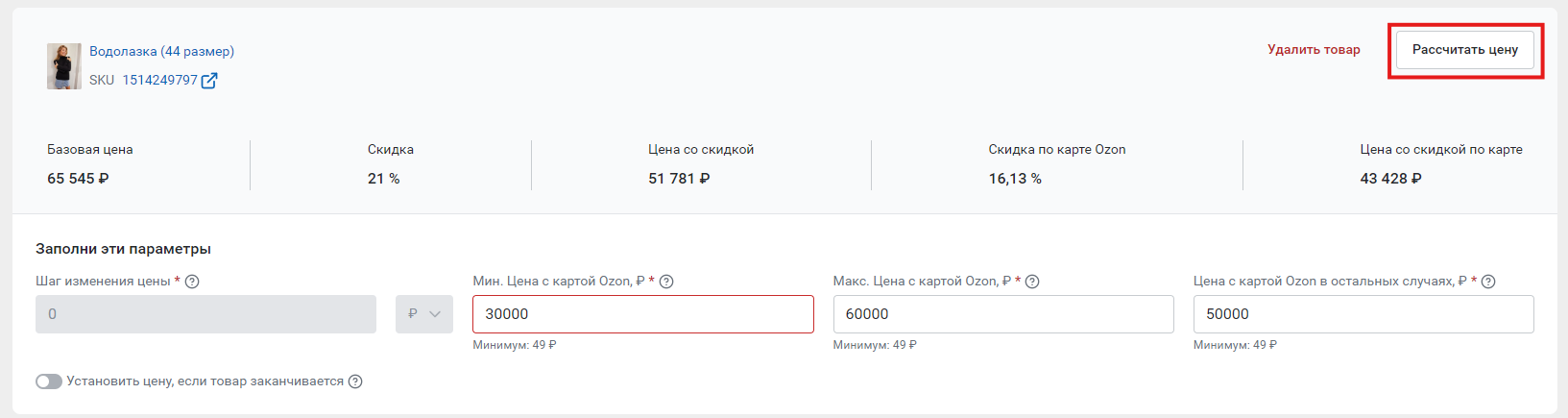Click Рассчитать цену button

click(x=1465, y=50)
